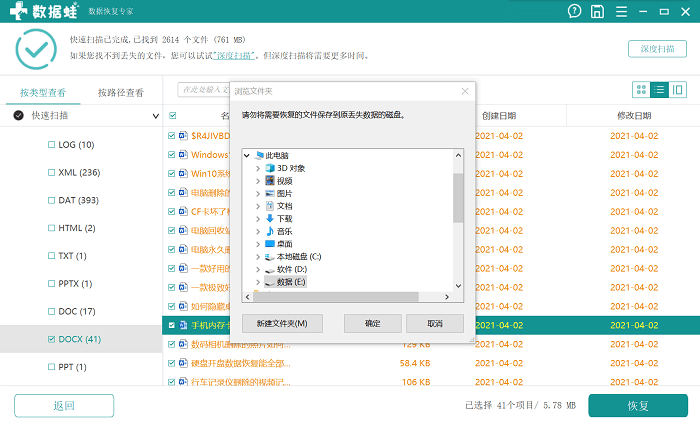Expand the 视频 tree node
This screenshot has width=700, height=429.
[258, 181]
